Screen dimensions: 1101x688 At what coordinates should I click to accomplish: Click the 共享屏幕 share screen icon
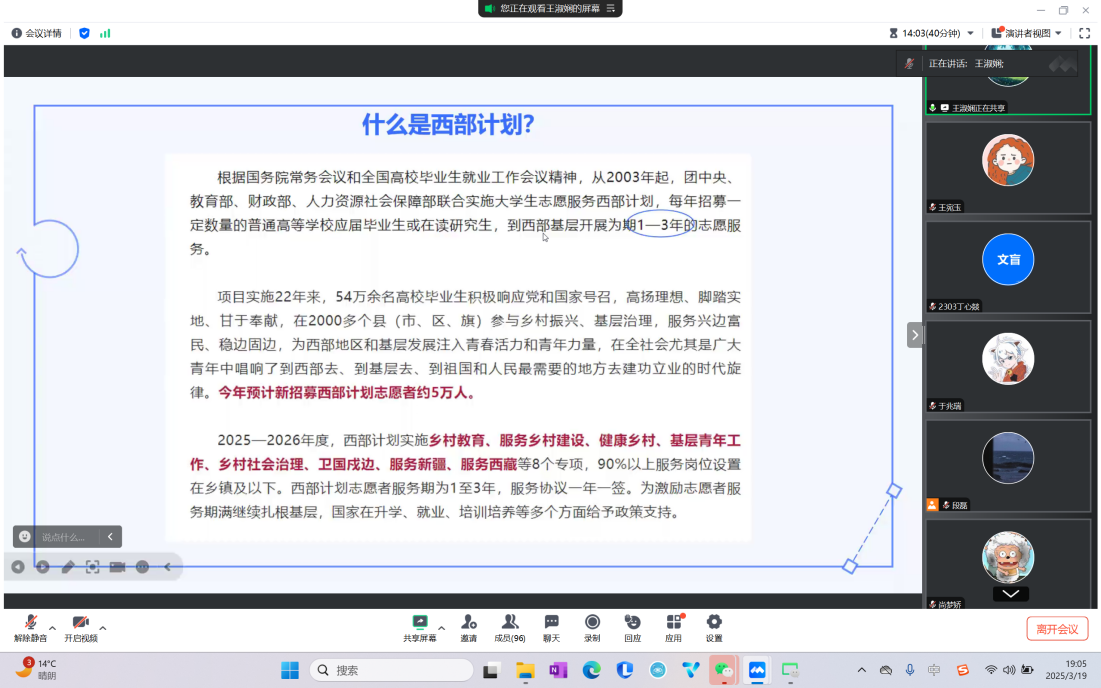(420, 623)
